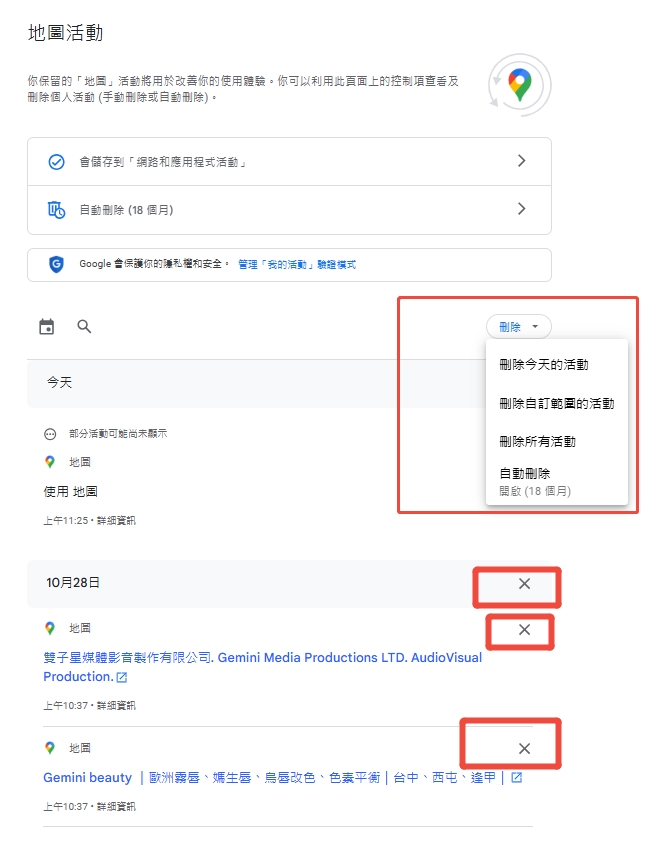Open the 刪除 dropdown button
654x841 pixels.
click(518, 327)
